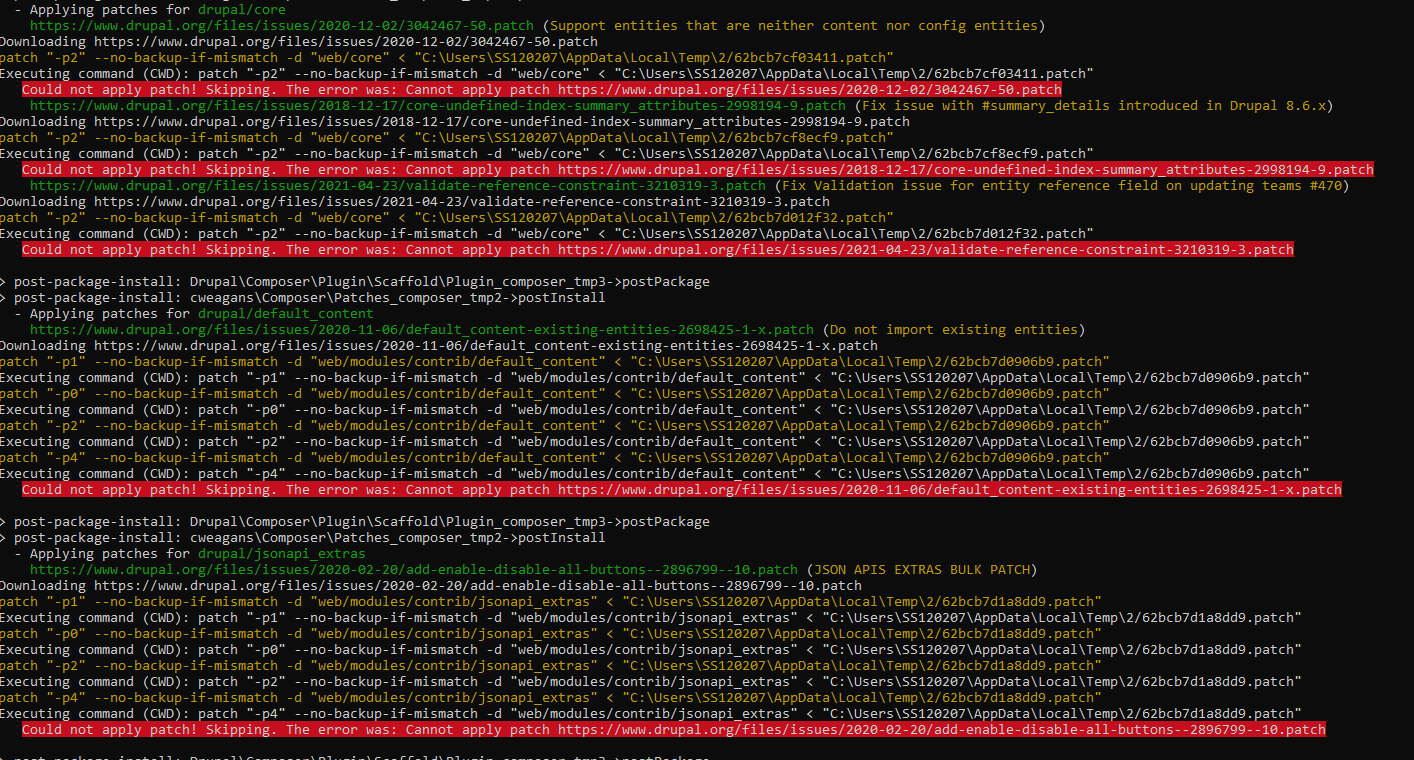Select the Executing command line for 62bcb7cf03411.patch

tap(547, 73)
